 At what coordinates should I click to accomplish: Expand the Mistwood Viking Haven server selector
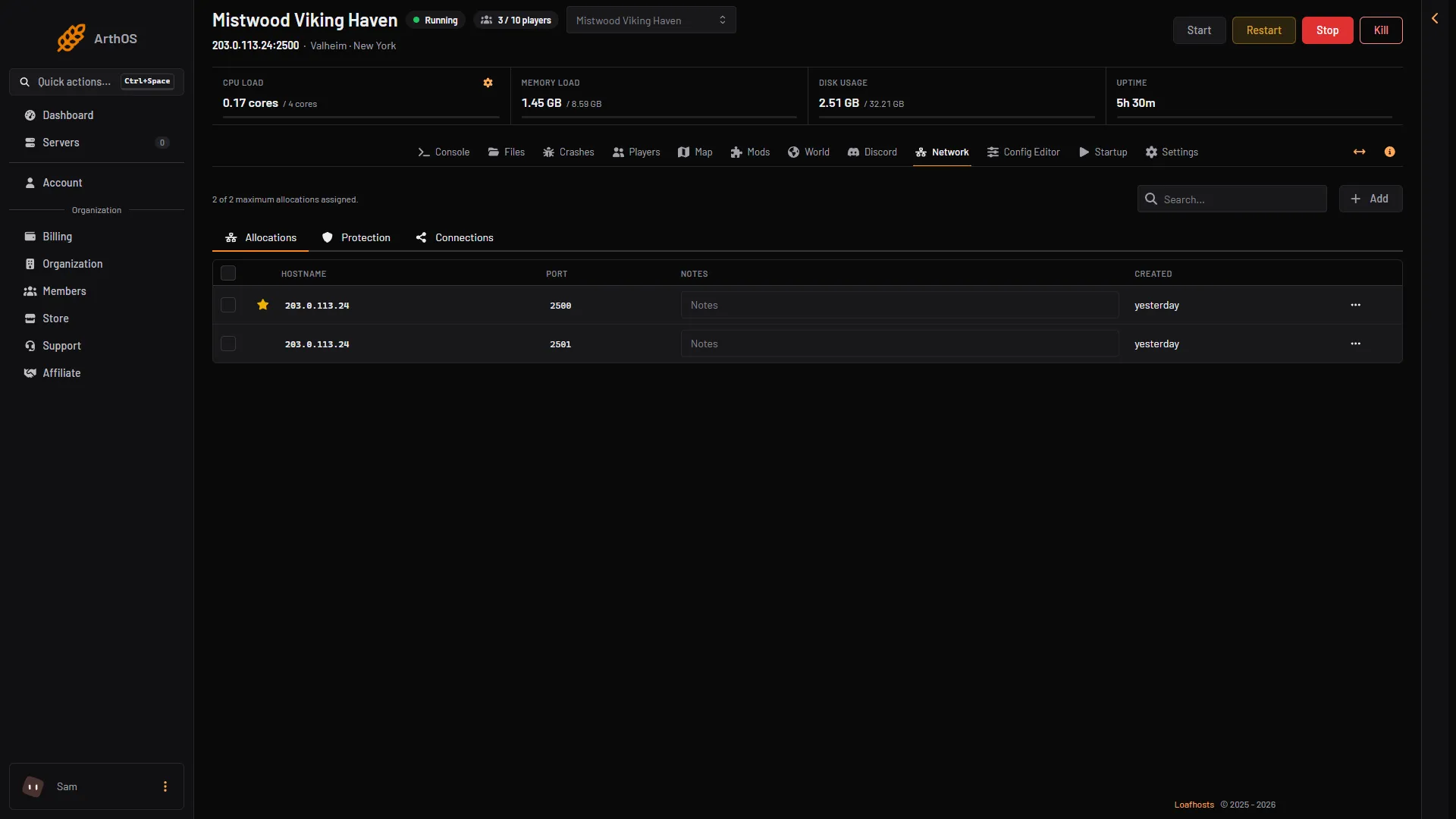coord(651,20)
